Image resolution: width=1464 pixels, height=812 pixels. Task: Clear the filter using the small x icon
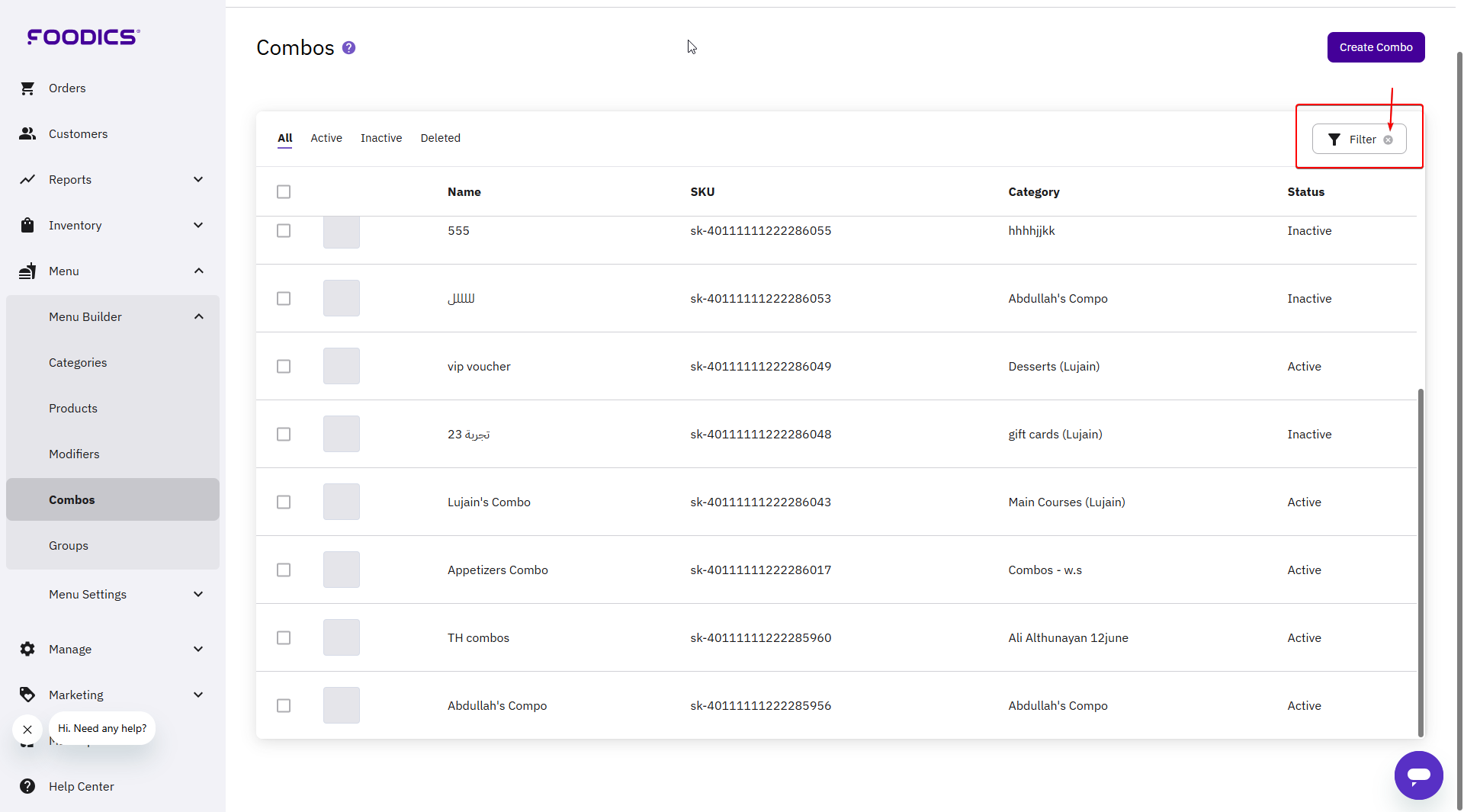(1388, 140)
